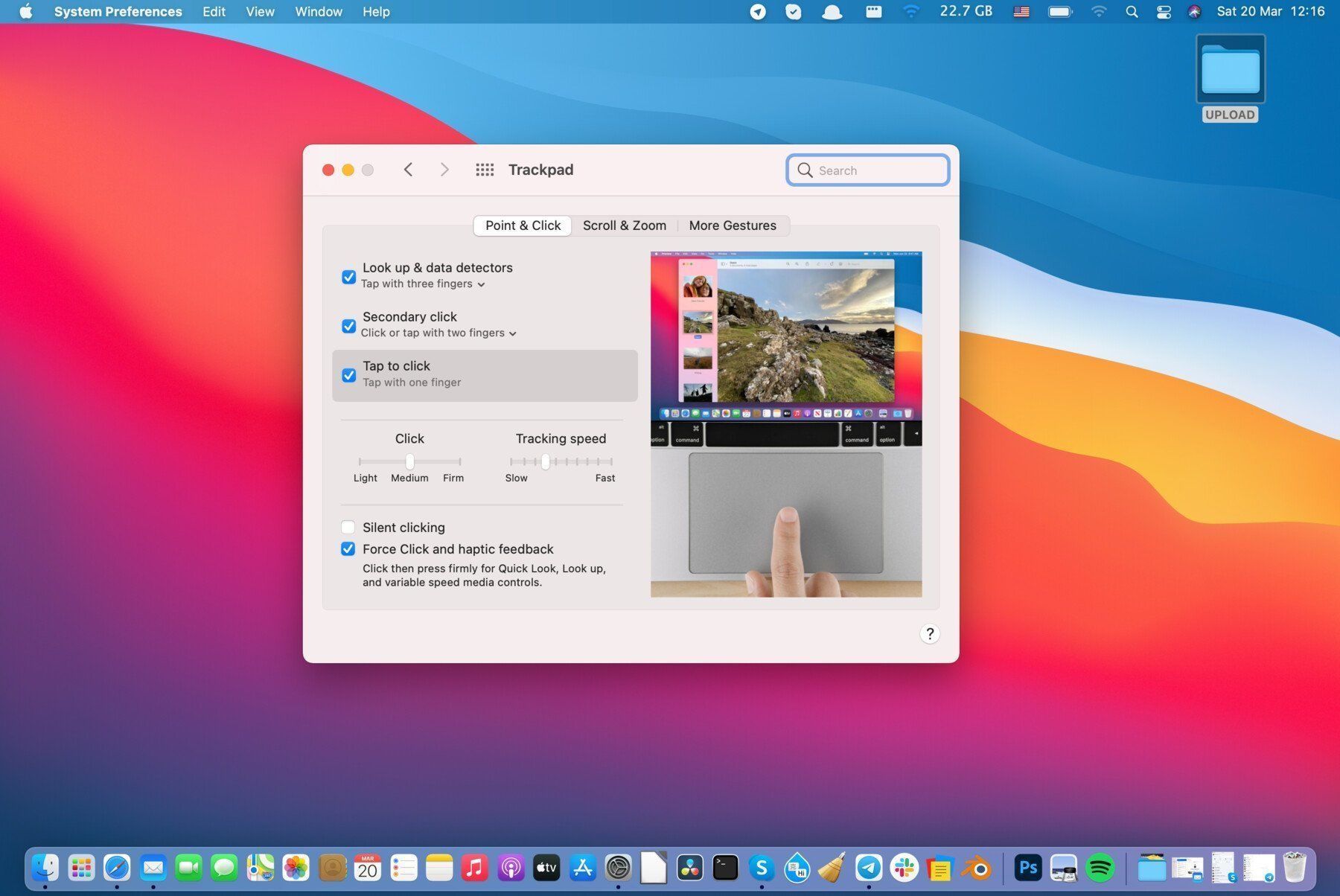Click the Show All grid icon
1340x896 pixels.
485,170
